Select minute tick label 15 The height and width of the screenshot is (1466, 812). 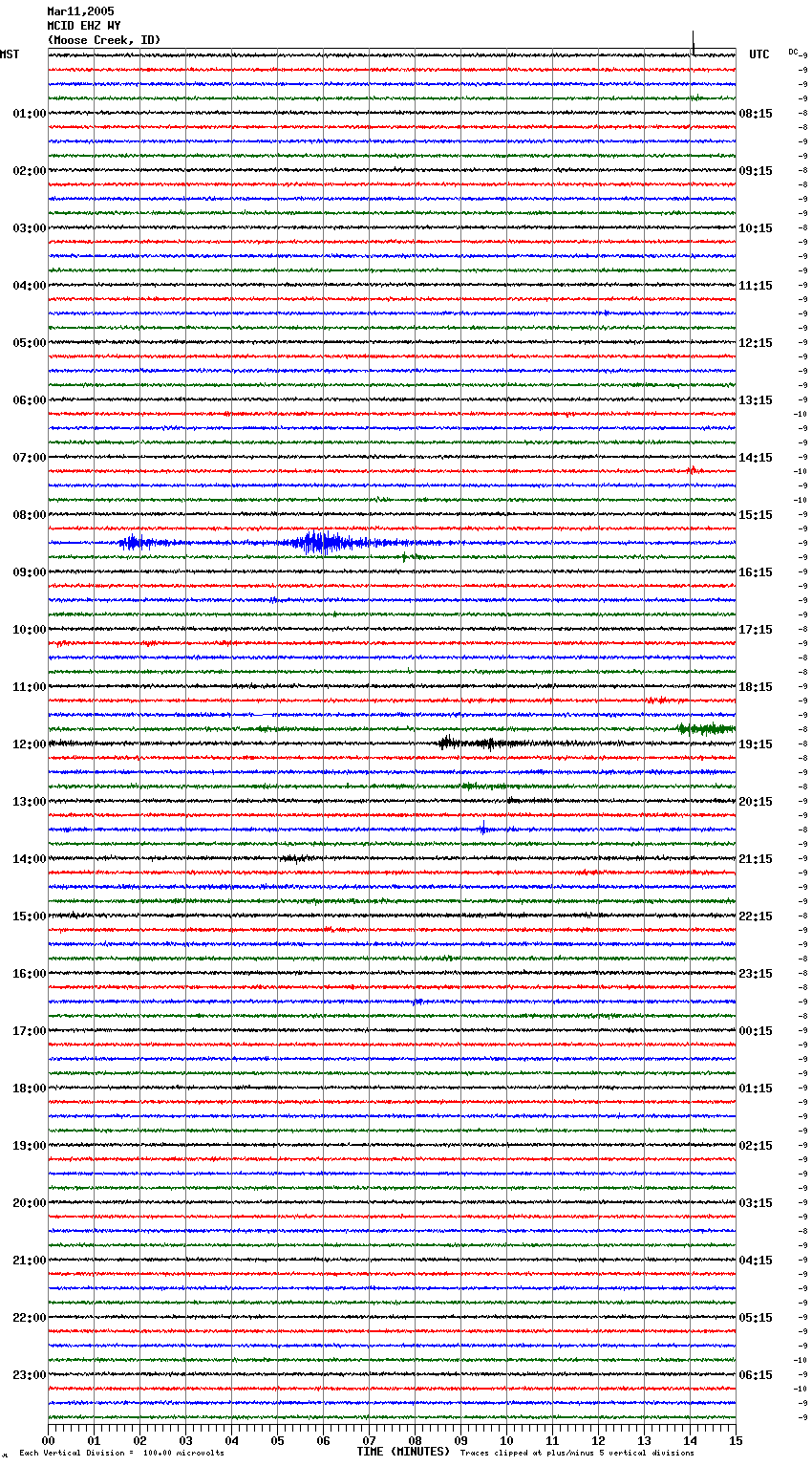(736, 1440)
